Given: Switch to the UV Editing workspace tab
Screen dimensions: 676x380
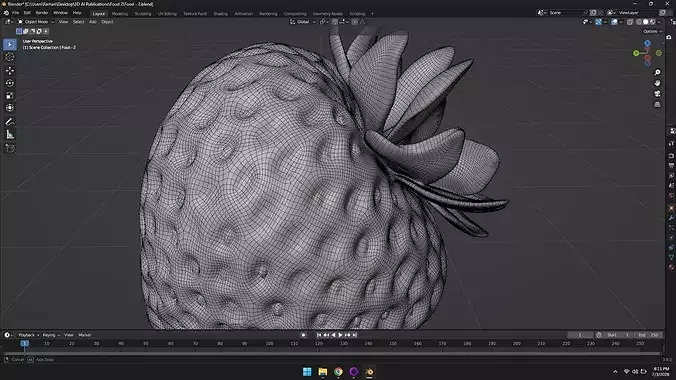Looking at the screenshot, I should point(167,14).
